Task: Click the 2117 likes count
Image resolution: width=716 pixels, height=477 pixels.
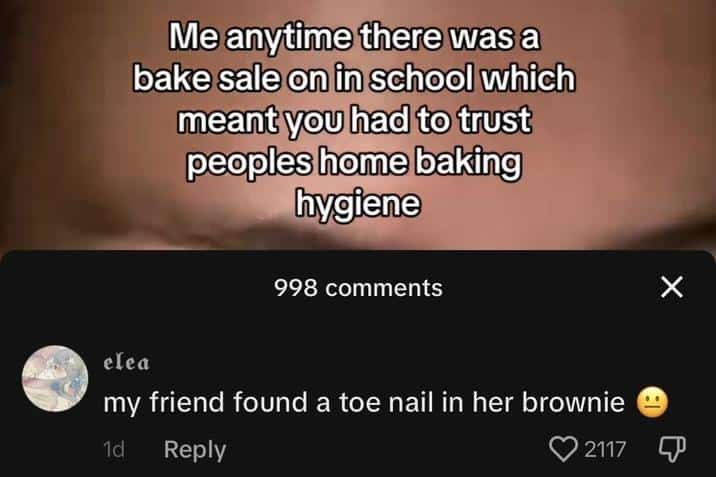Action: [605, 450]
